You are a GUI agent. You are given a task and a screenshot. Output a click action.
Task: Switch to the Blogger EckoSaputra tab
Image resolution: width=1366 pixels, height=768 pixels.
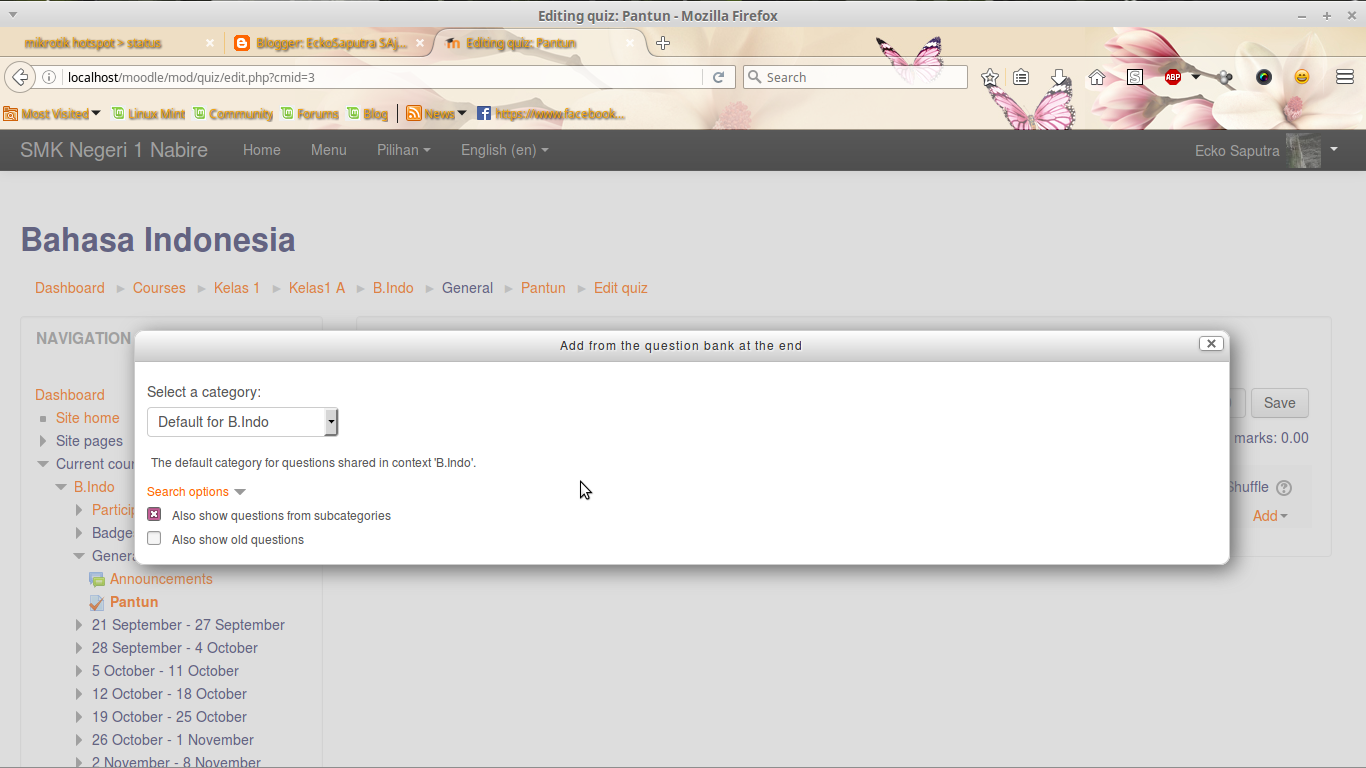[x=331, y=43]
